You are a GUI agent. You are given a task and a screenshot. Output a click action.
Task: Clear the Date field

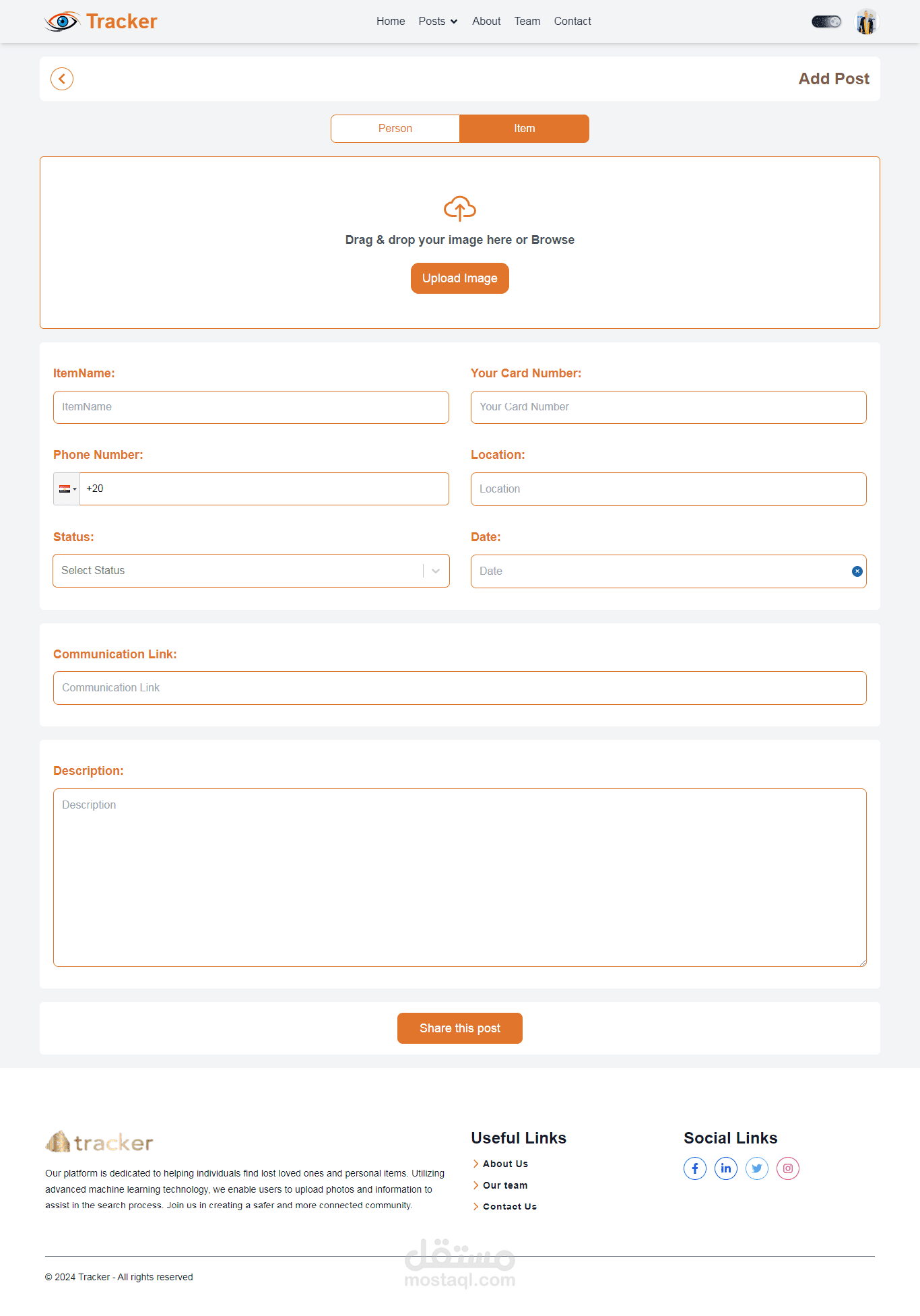coord(857,571)
